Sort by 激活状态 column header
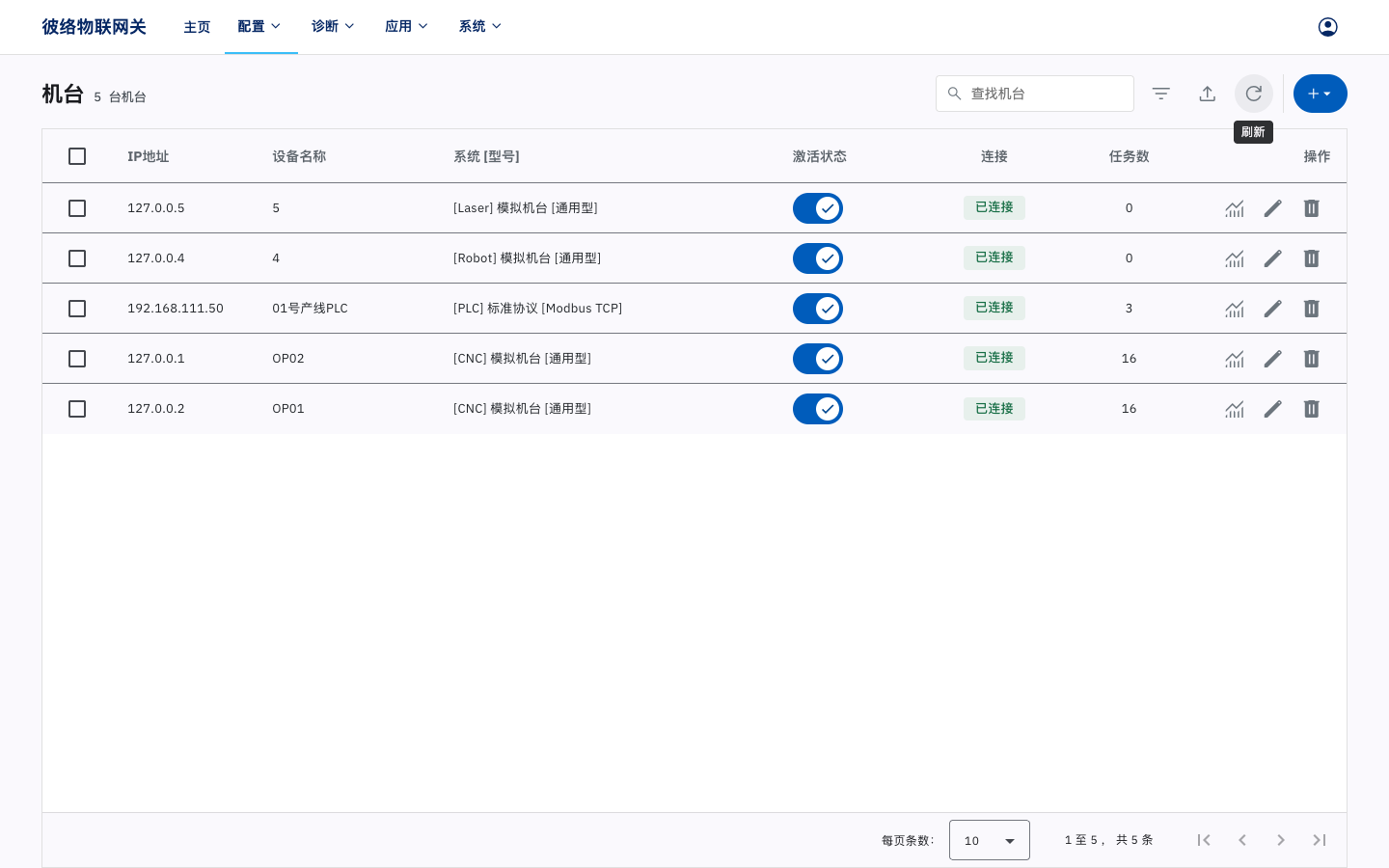This screenshot has width=1389, height=868. point(820,156)
